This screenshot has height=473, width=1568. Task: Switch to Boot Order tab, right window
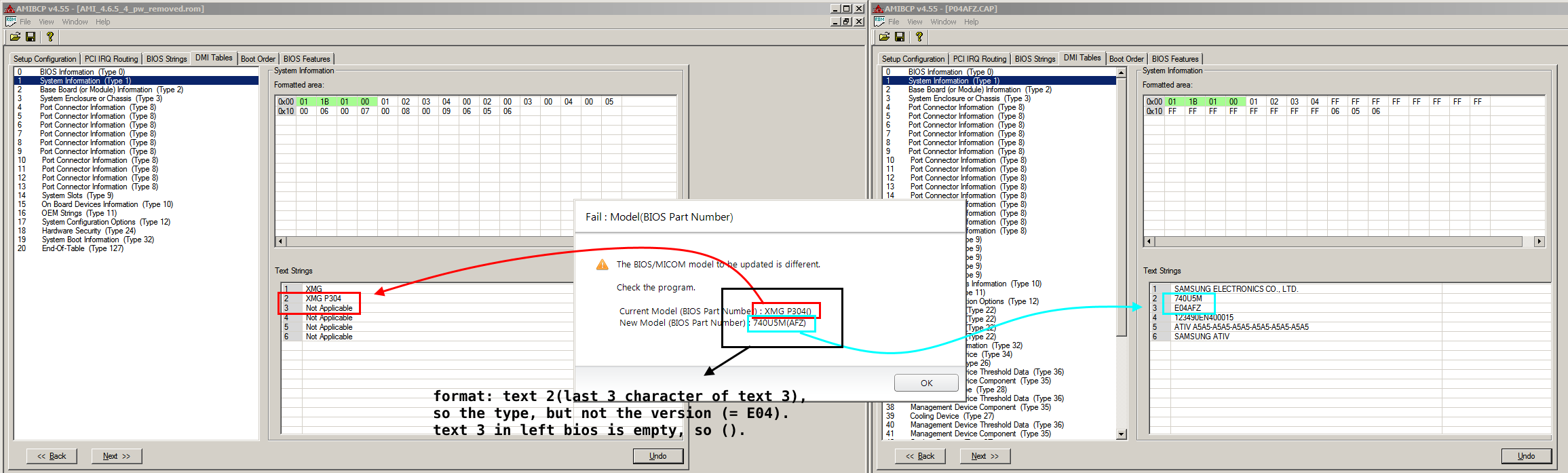(x=1126, y=59)
